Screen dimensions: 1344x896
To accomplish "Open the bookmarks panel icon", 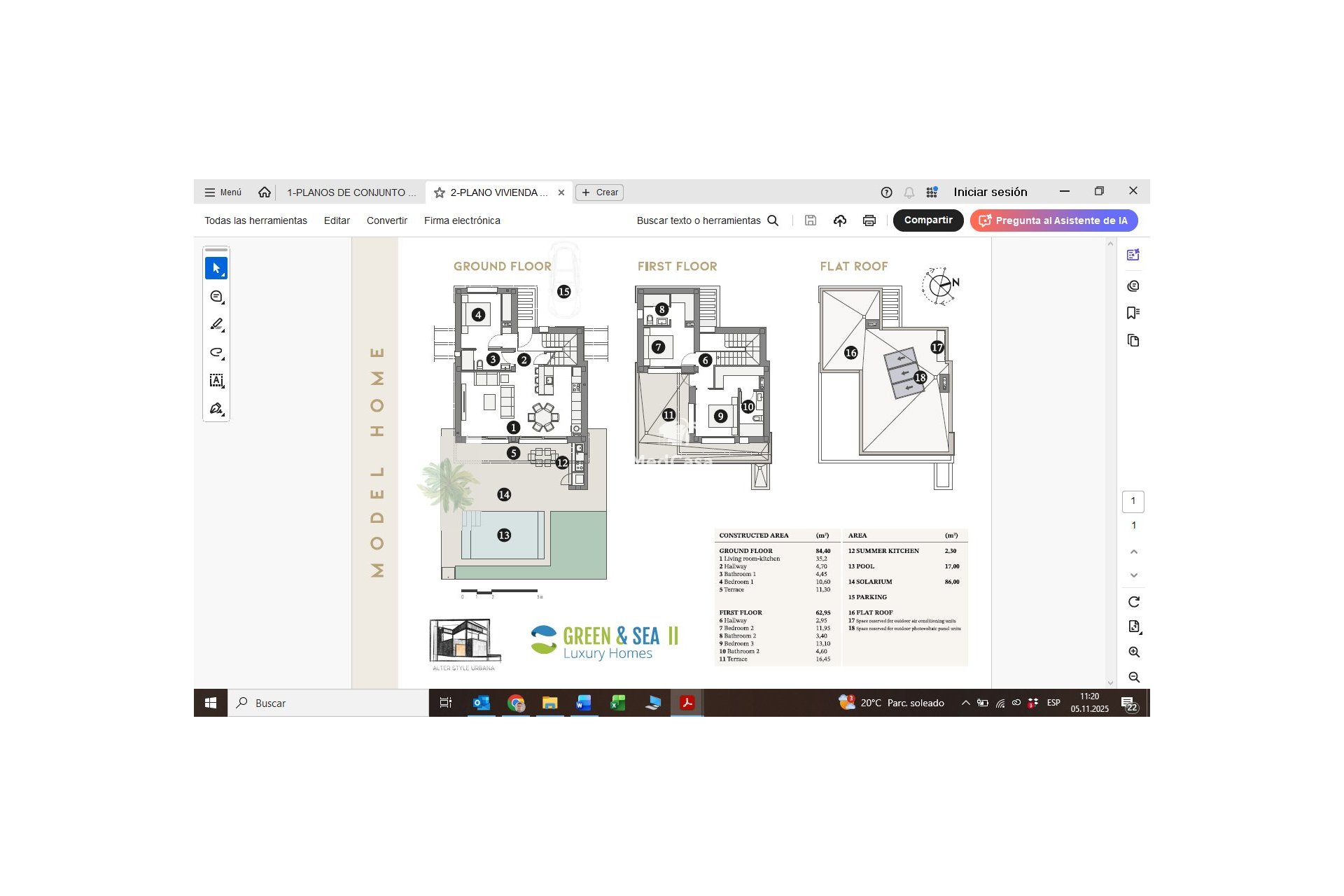I will 1133,313.
